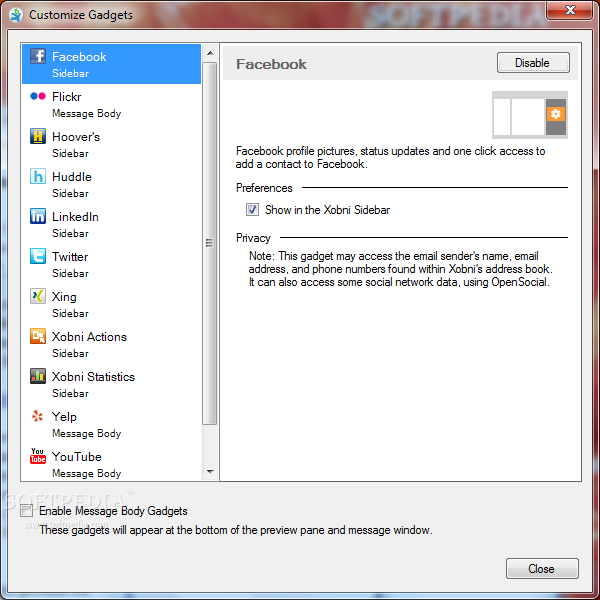The width and height of the screenshot is (600, 600).
Task: Click 'Sidebar' label under LinkedIn
Action: pos(70,233)
